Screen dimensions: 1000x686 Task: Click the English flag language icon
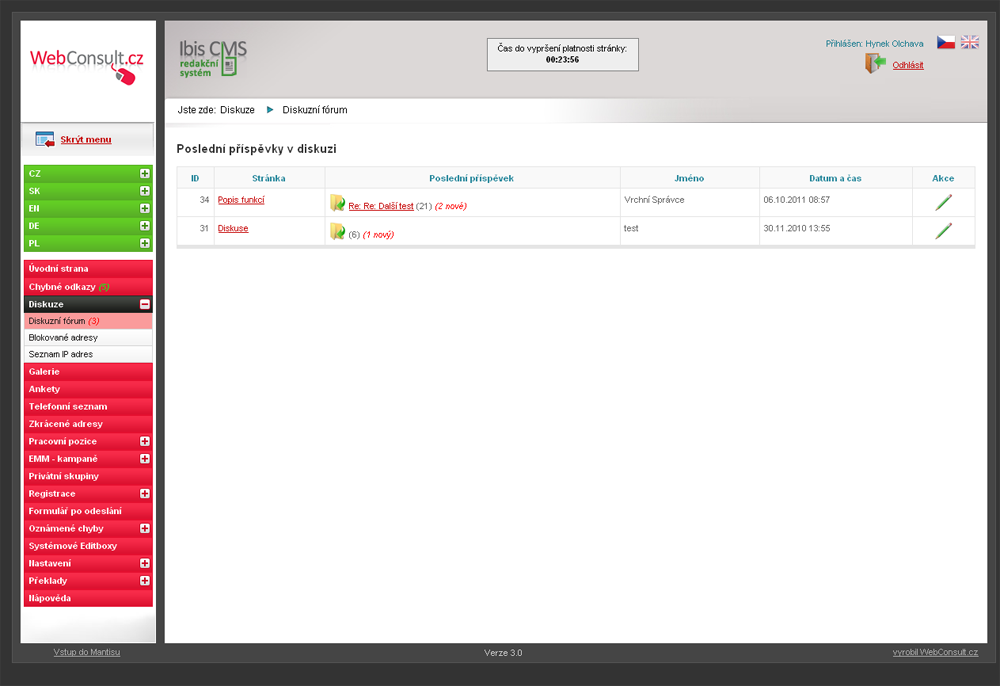(969, 43)
